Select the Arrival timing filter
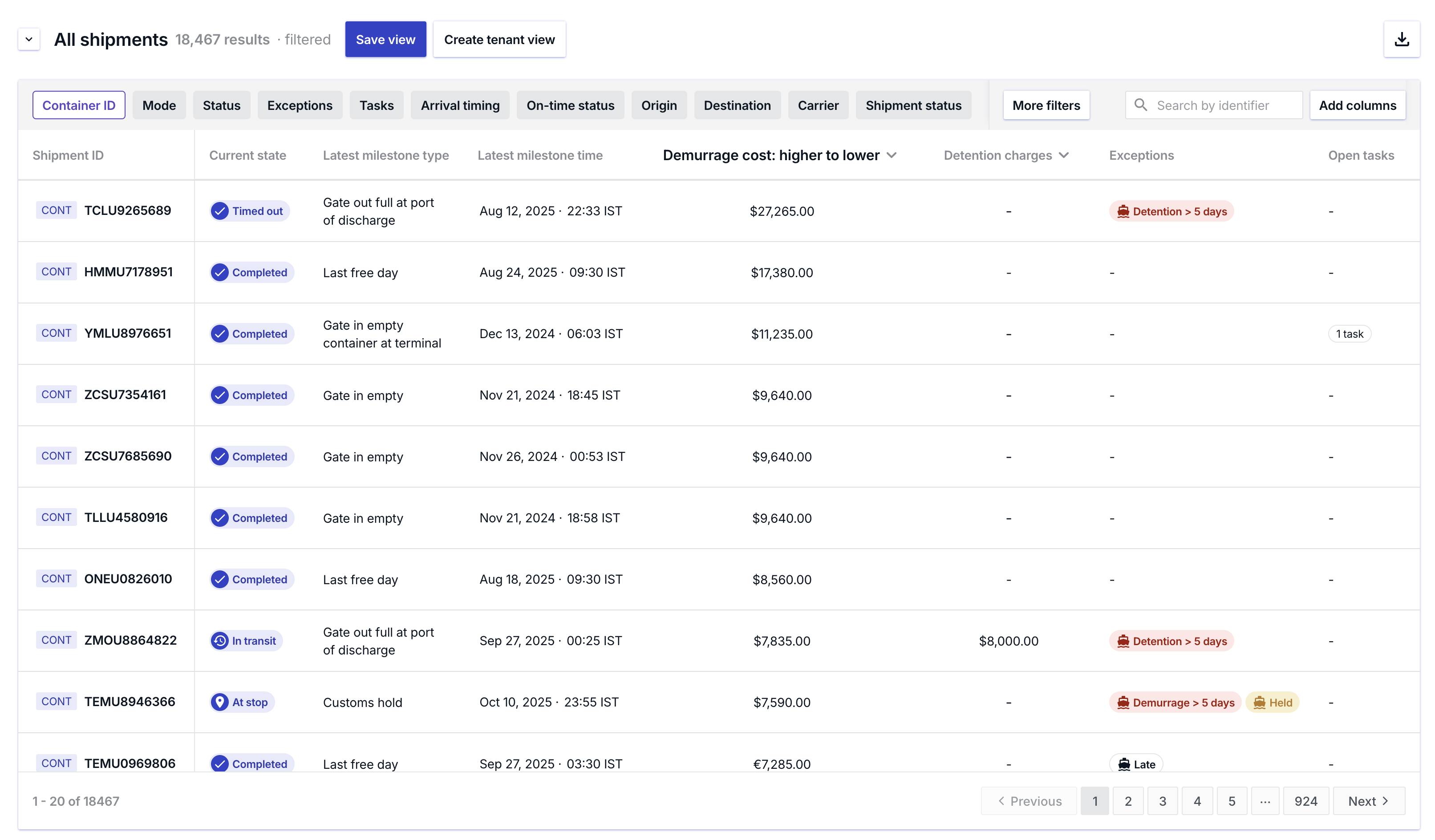Viewport: 1435px width, 840px height. 459,105
